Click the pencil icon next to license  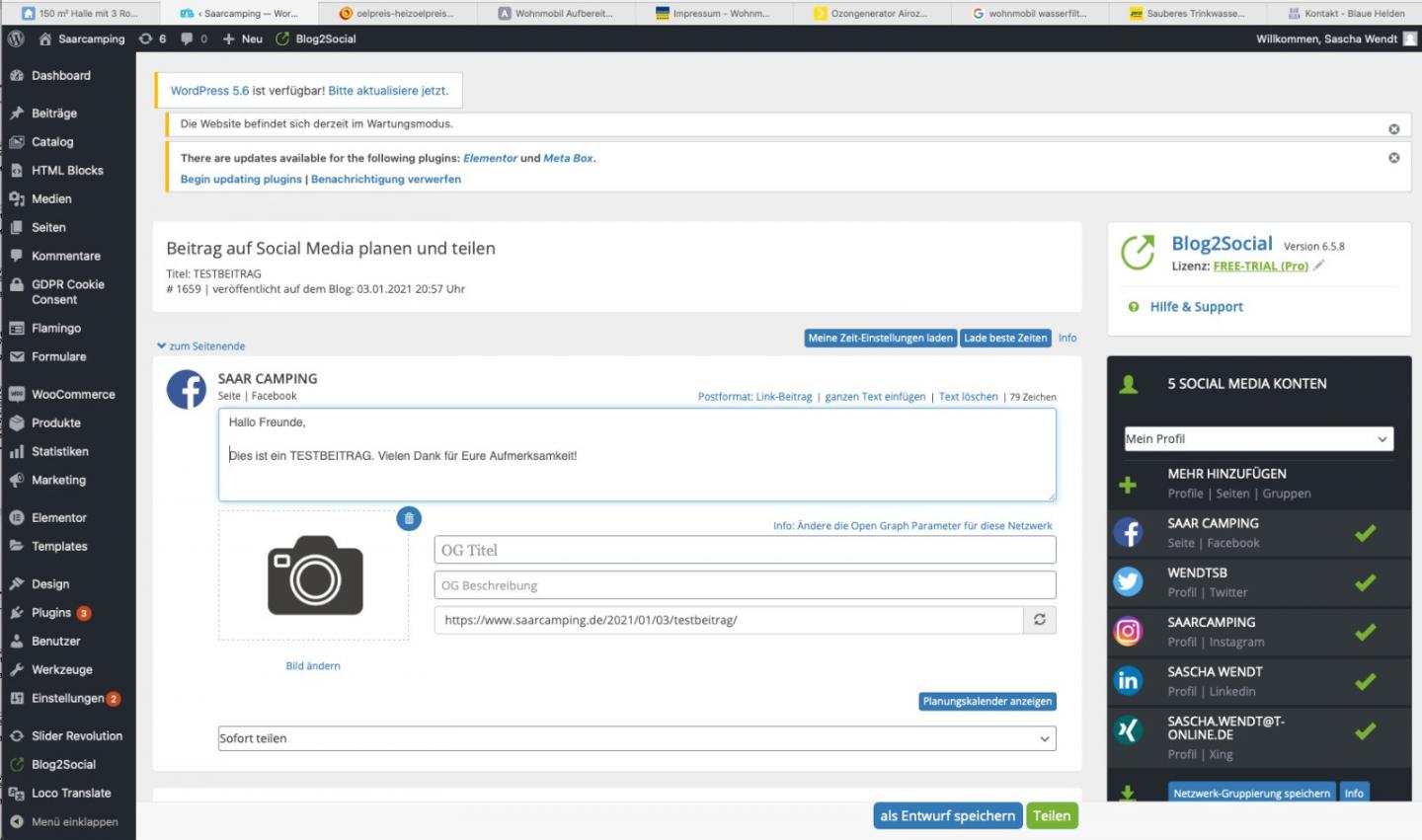[x=1318, y=266]
